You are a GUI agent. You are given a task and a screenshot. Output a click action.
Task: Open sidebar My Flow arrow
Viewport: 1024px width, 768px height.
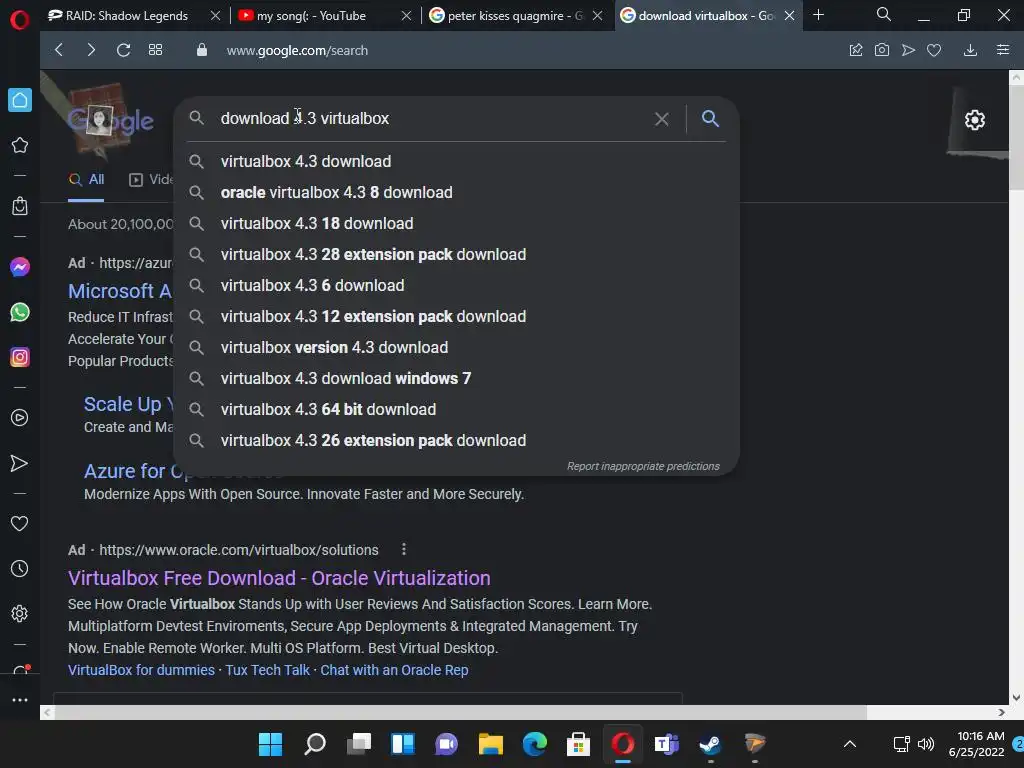coord(20,464)
